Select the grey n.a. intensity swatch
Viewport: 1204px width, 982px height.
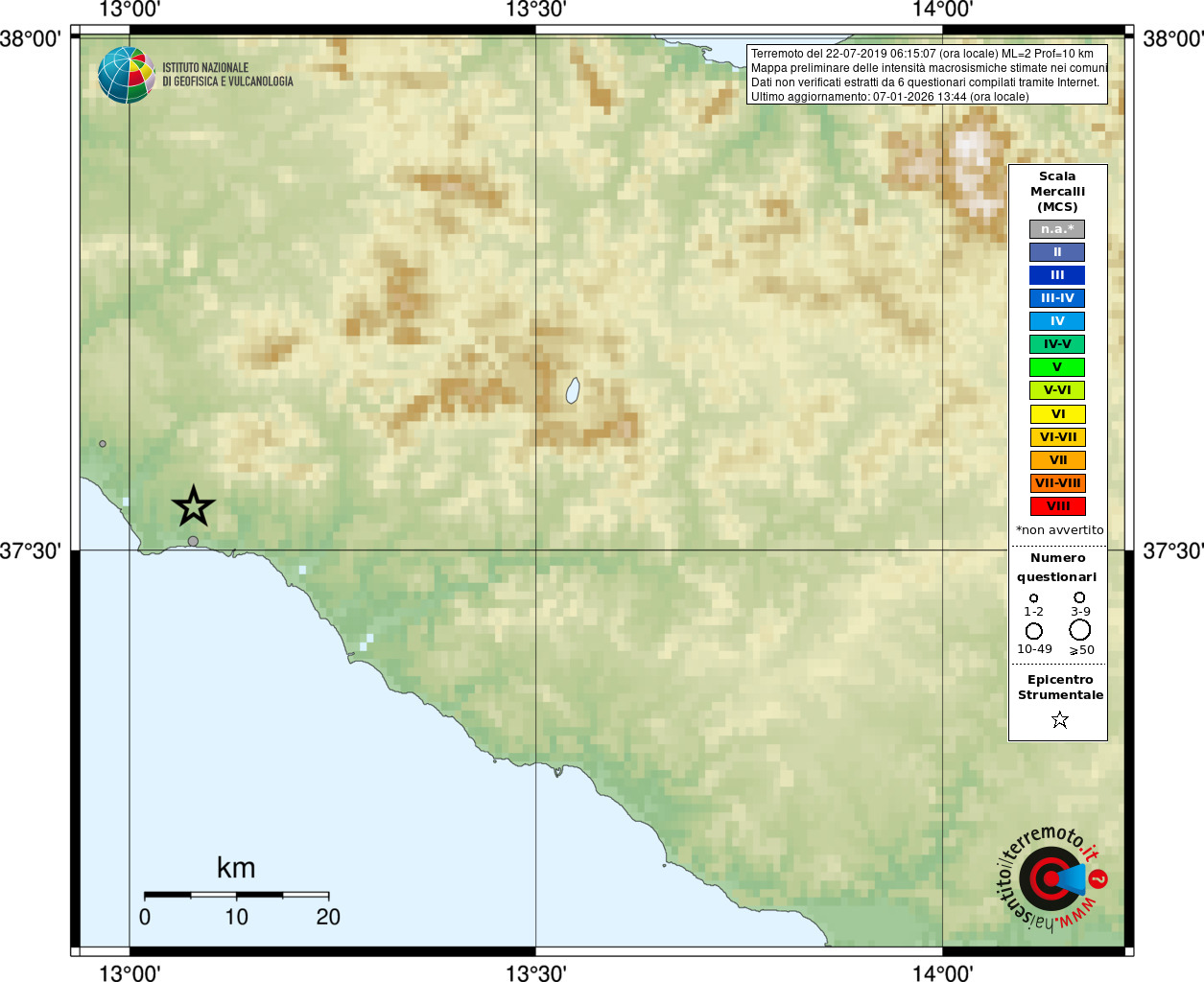click(x=1057, y=229)
